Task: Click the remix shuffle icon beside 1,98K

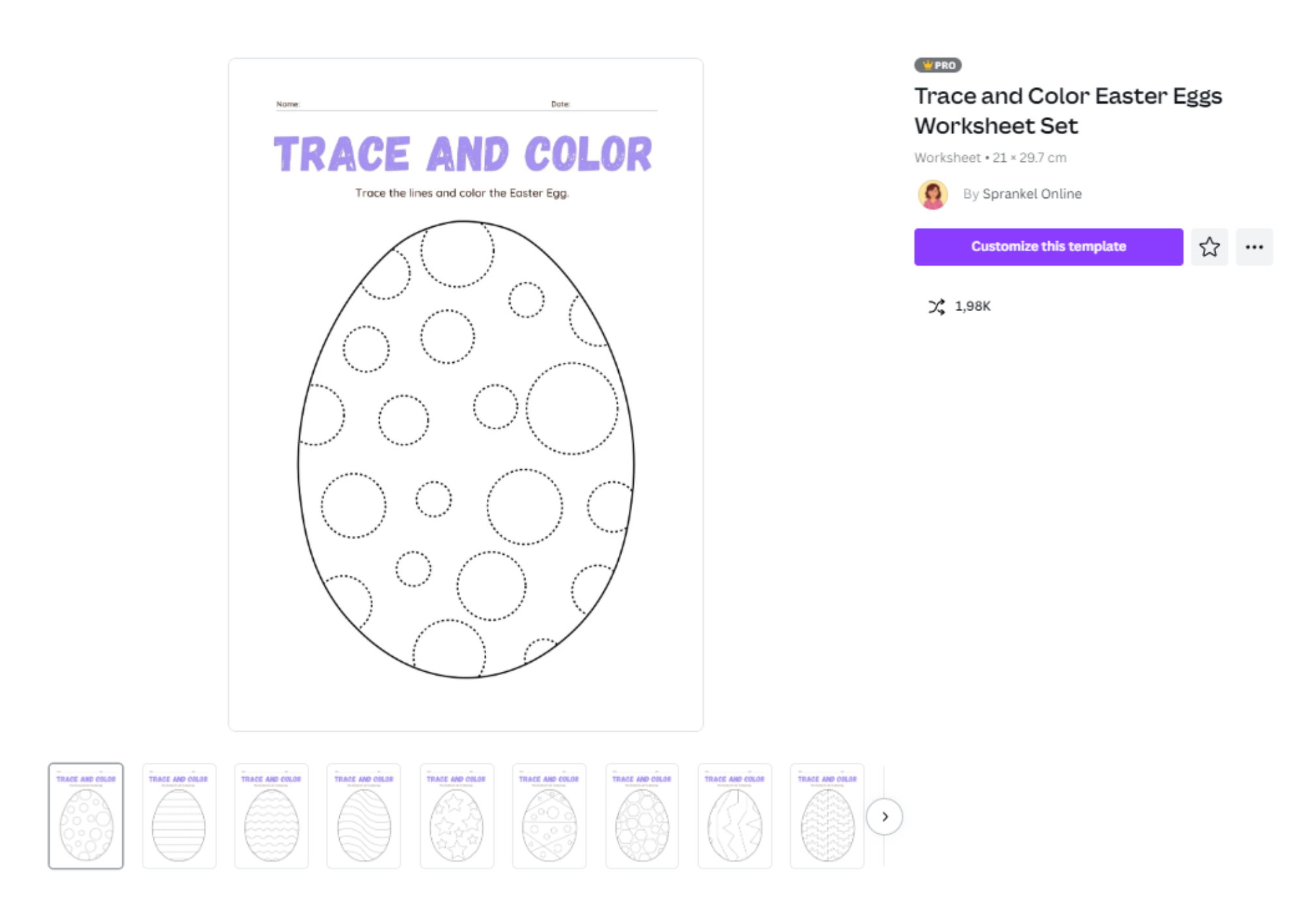Action: click(936, 306)
